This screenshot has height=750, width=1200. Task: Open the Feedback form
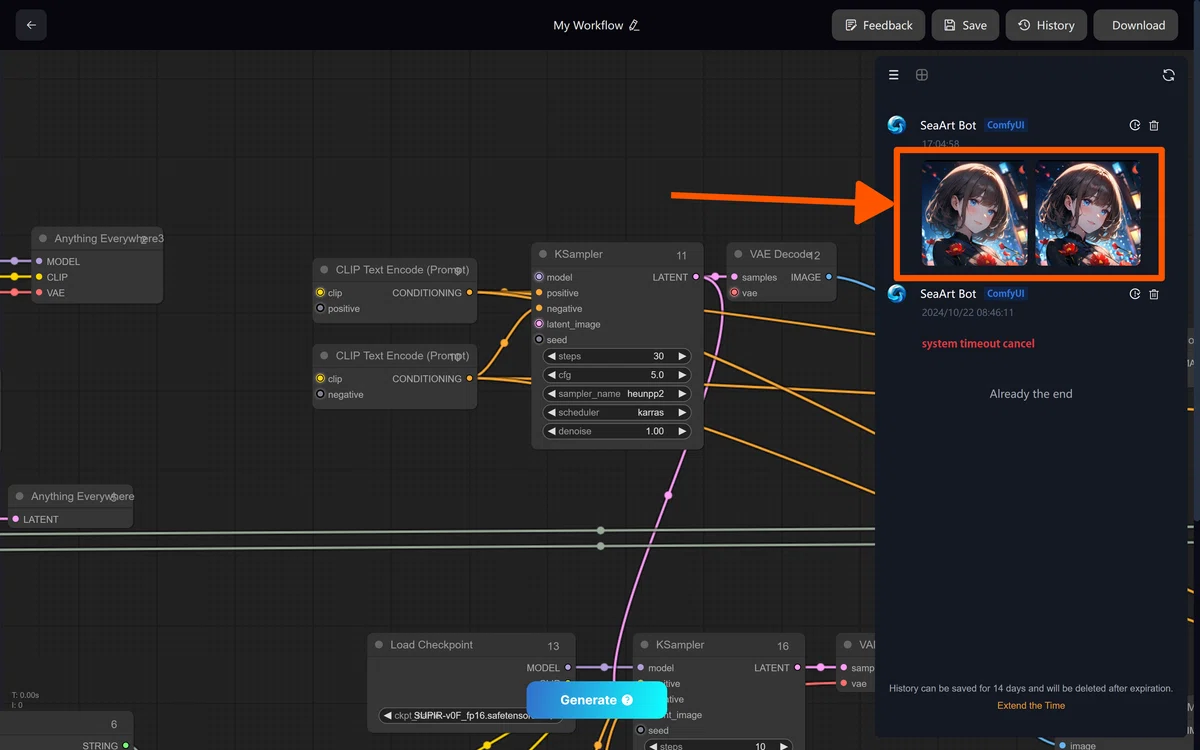pos(878,25)
